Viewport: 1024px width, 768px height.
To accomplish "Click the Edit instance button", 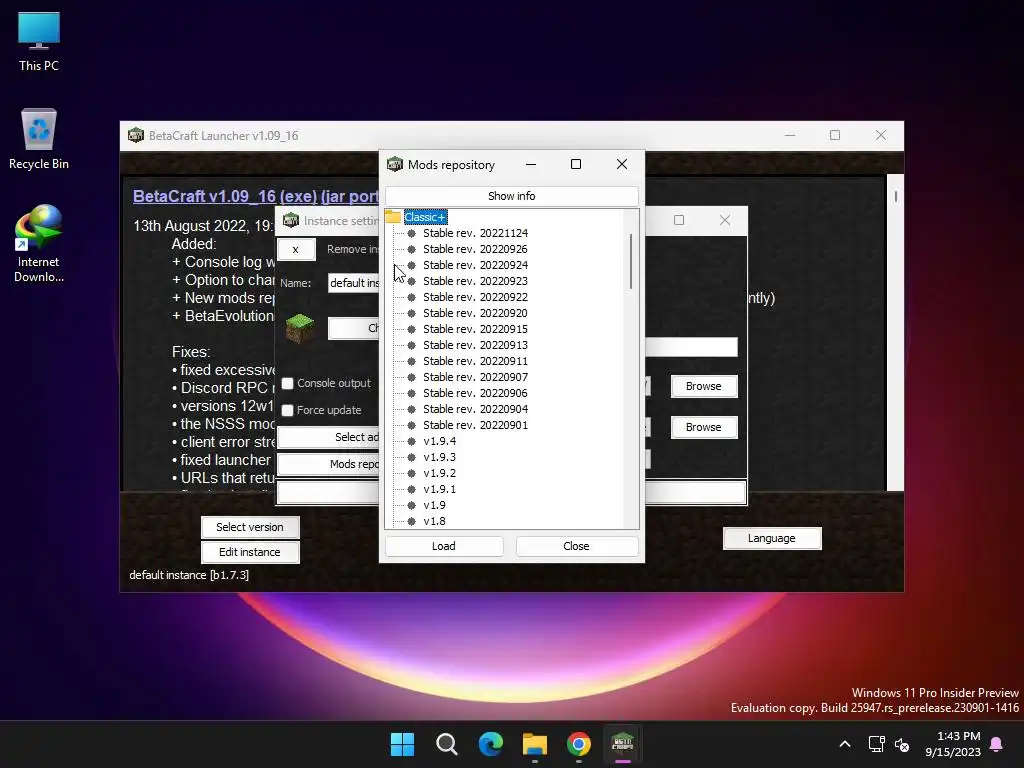I will (250, 552).
